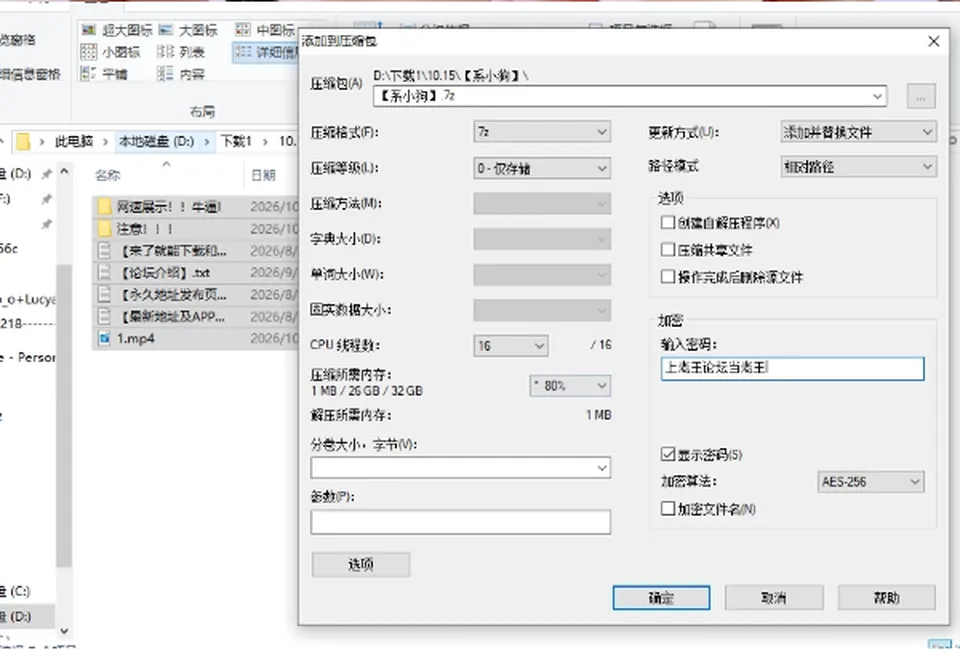Viewport: 960px width, 650px height.
Task: Click the video file icon beside 1.mp4
Action: (x=105, y=338)
